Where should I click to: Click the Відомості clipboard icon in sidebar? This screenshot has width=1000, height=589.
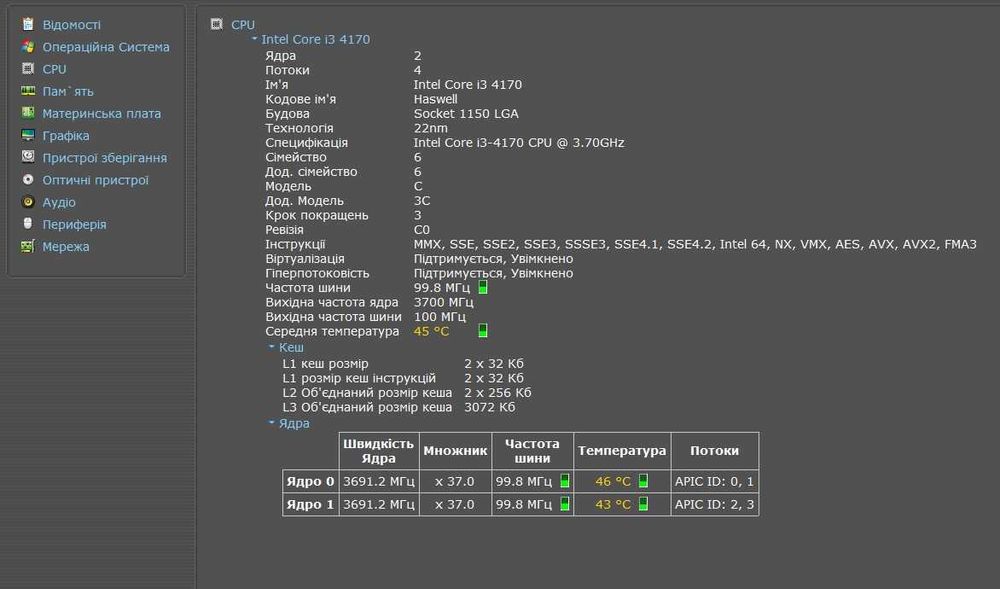(27, 24)
